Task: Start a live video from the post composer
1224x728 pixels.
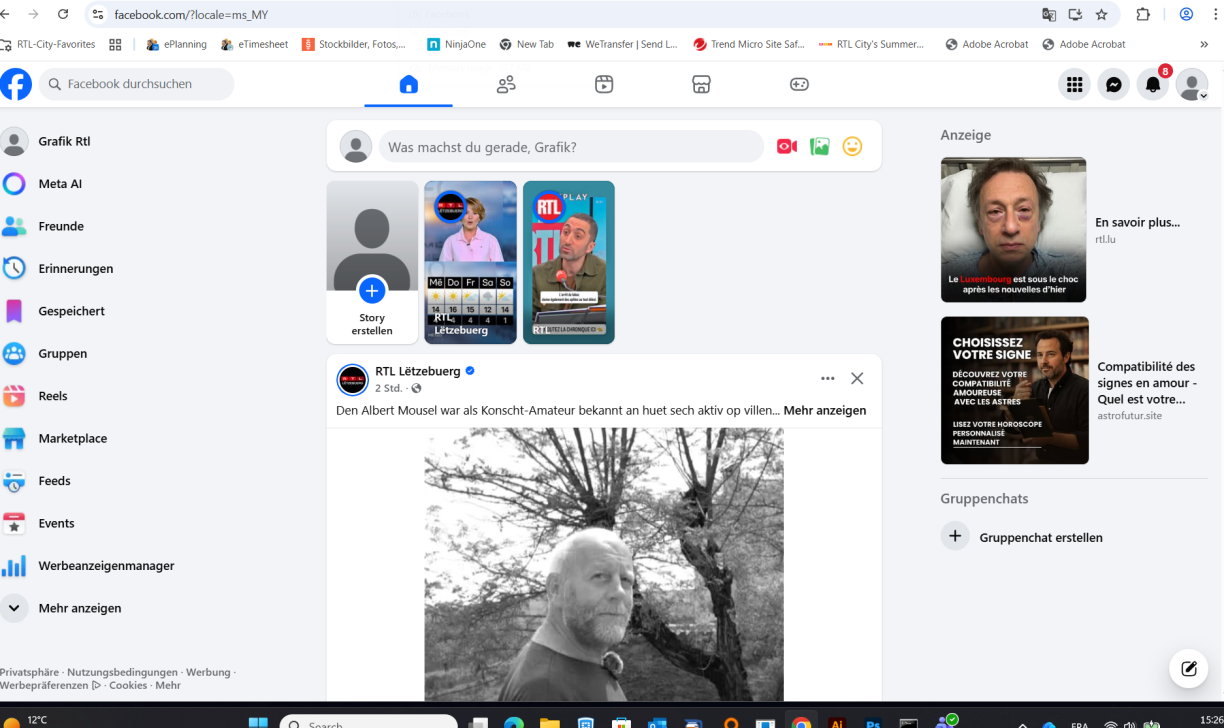Action: coord(786,146)
